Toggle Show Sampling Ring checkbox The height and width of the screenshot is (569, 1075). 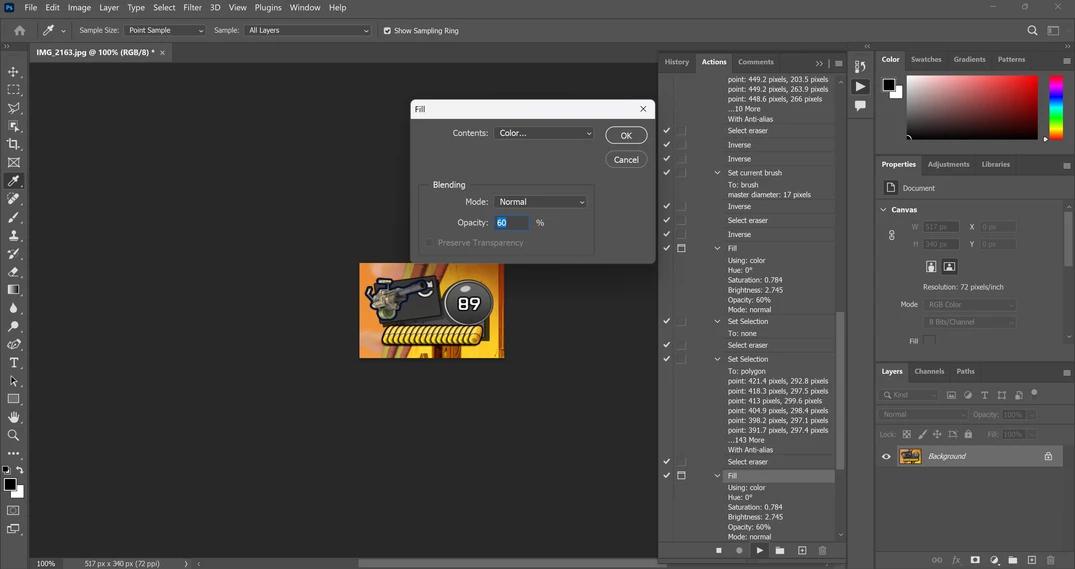pyautogui.click(x=388, y=31)
